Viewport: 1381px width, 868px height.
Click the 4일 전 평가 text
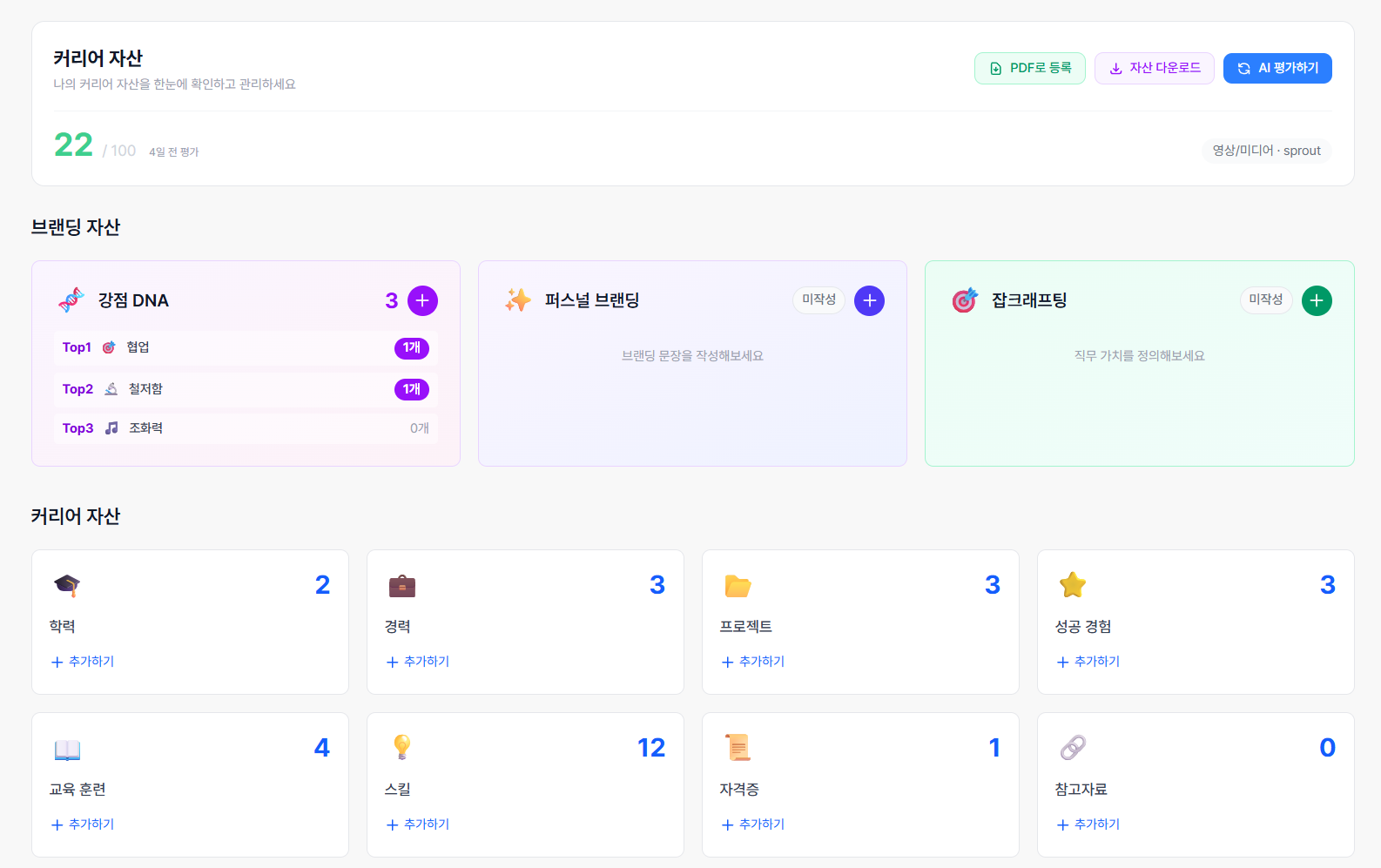click(174, 151)
